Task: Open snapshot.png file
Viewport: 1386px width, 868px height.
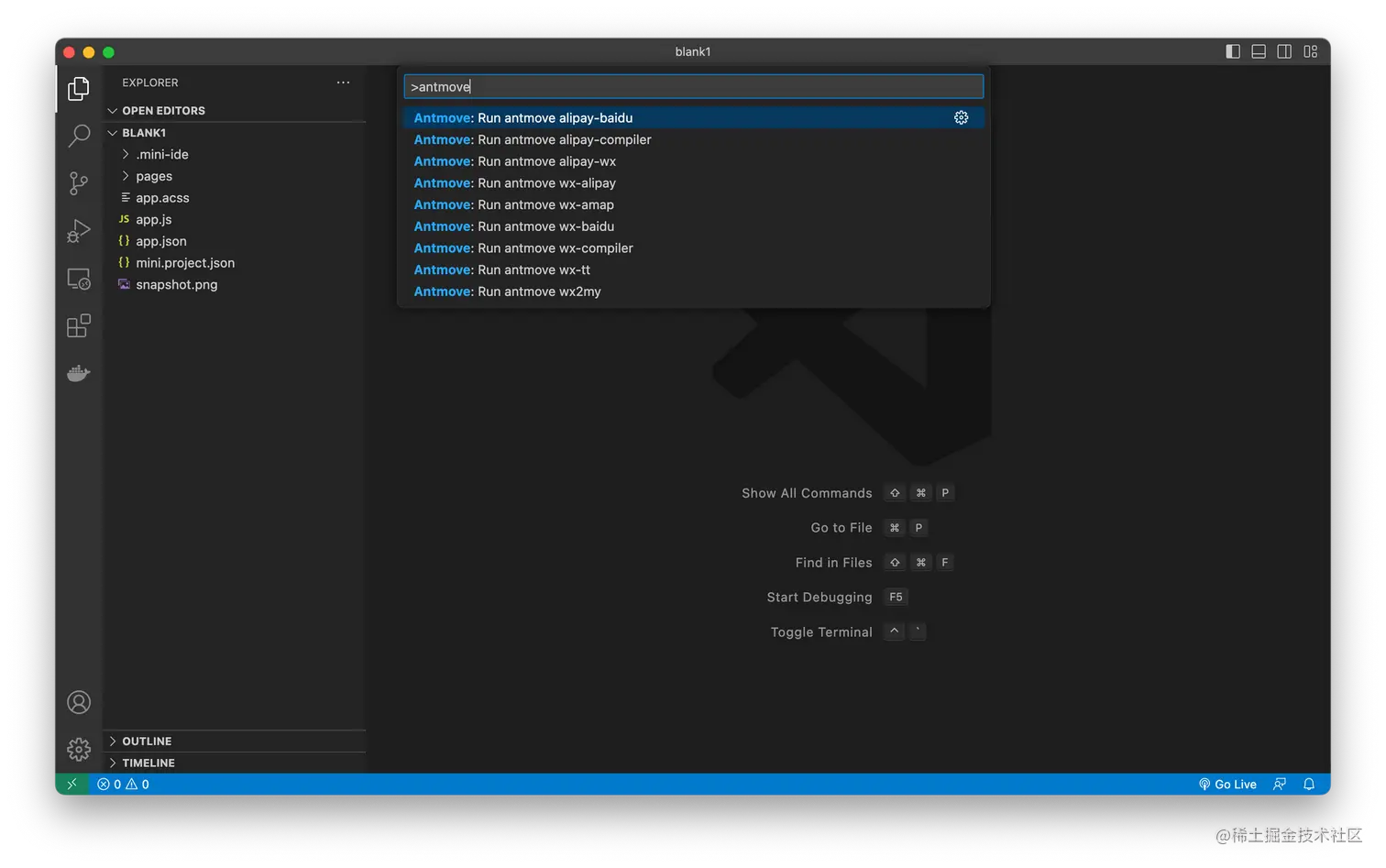Action: click(x=235, y=284)
